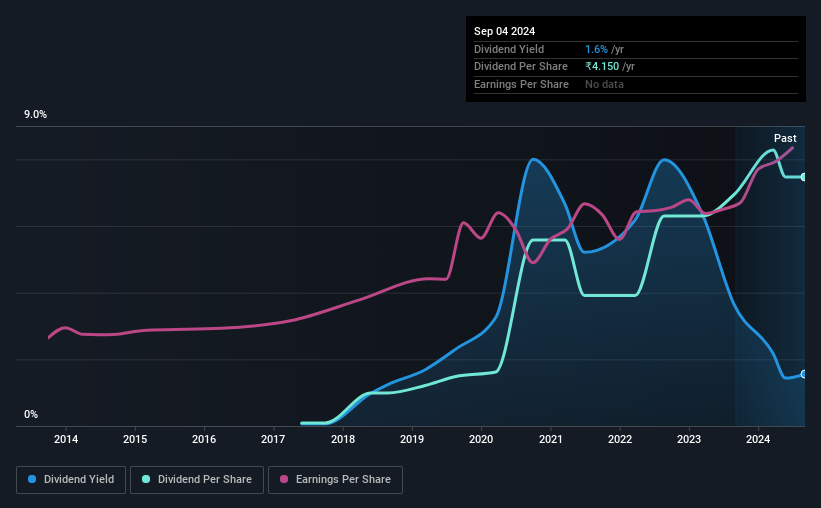Click the 2022 x-axis year label
The image size is (821, 508).
pos(620,439)
